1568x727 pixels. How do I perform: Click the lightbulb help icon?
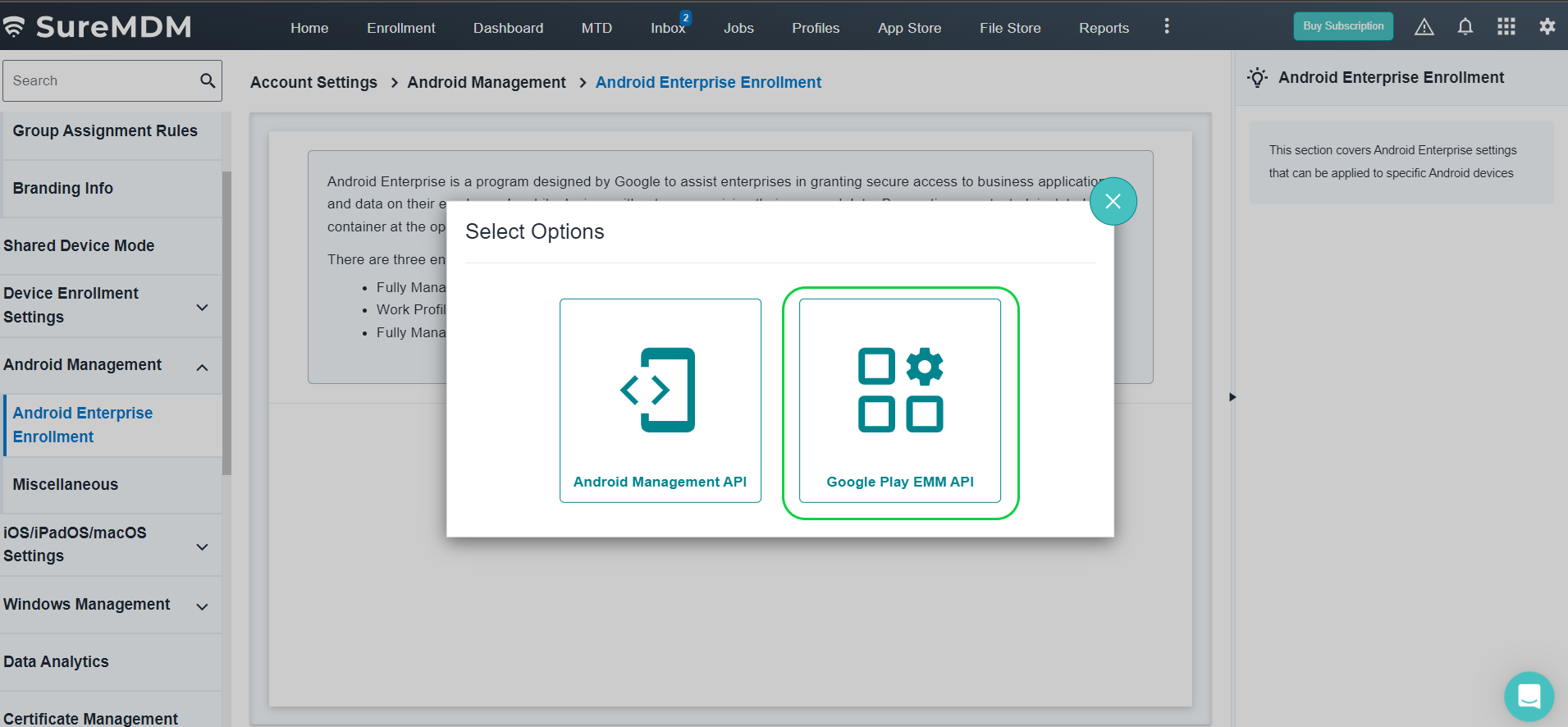[1257, 78]
